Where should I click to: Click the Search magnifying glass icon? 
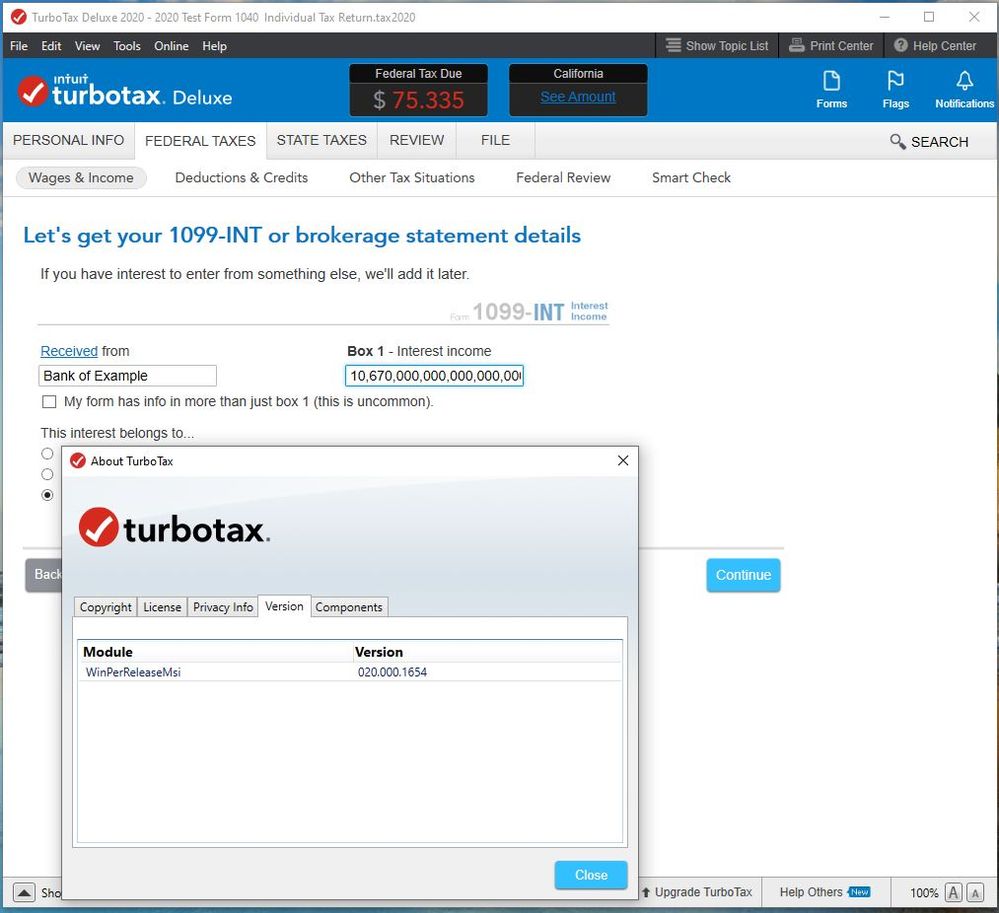click(x=897, y=141)
